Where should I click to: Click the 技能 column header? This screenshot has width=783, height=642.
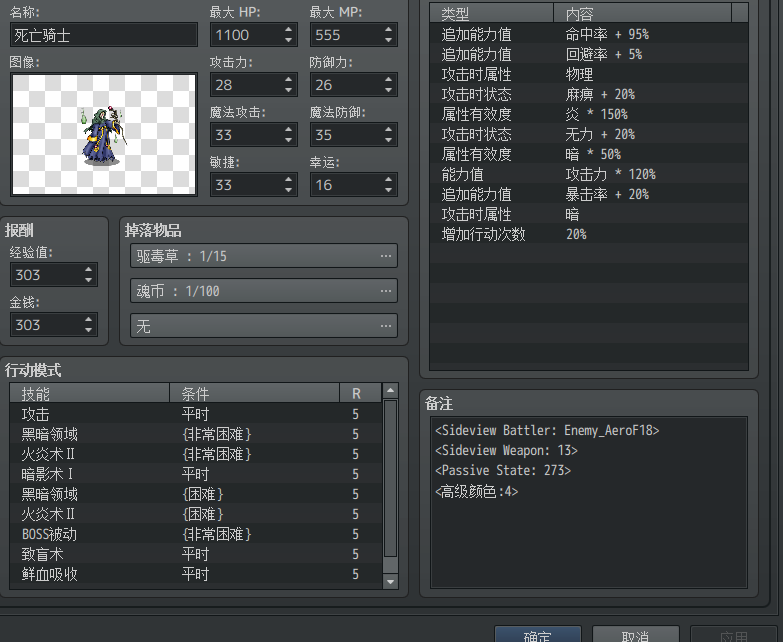coord(90,393)
